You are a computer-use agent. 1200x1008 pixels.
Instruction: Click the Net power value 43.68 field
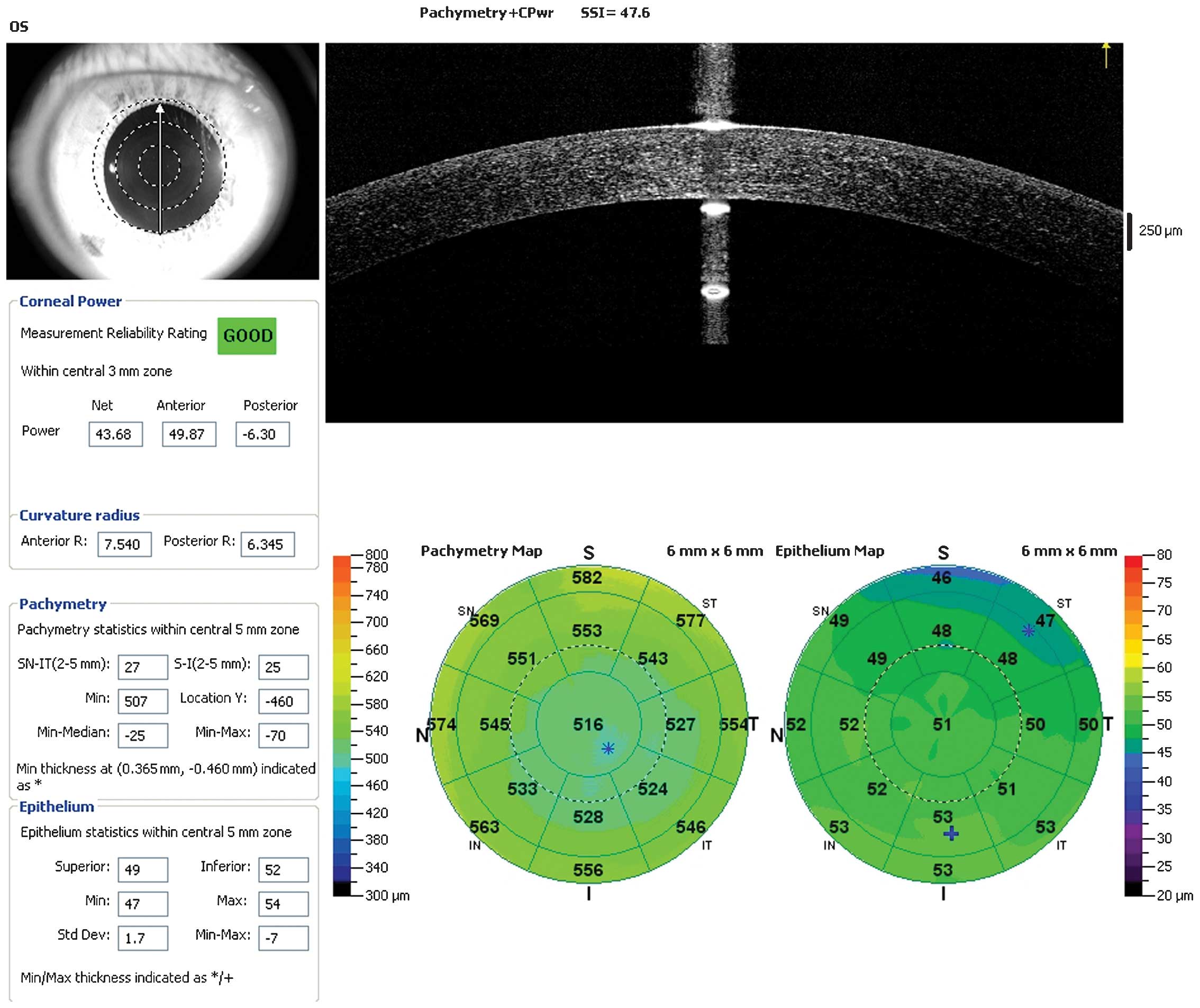(115, 434)
